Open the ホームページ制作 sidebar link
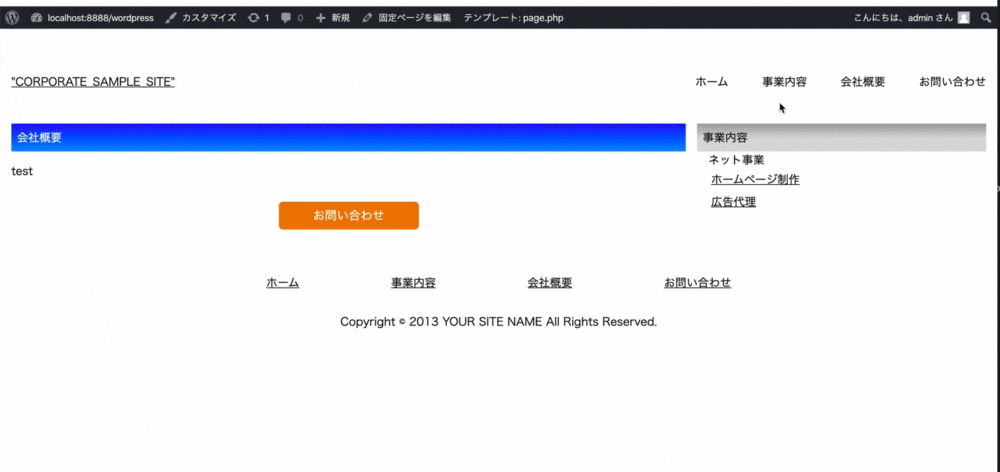Viewport: 1000px width, 472px height. [755, 179]
